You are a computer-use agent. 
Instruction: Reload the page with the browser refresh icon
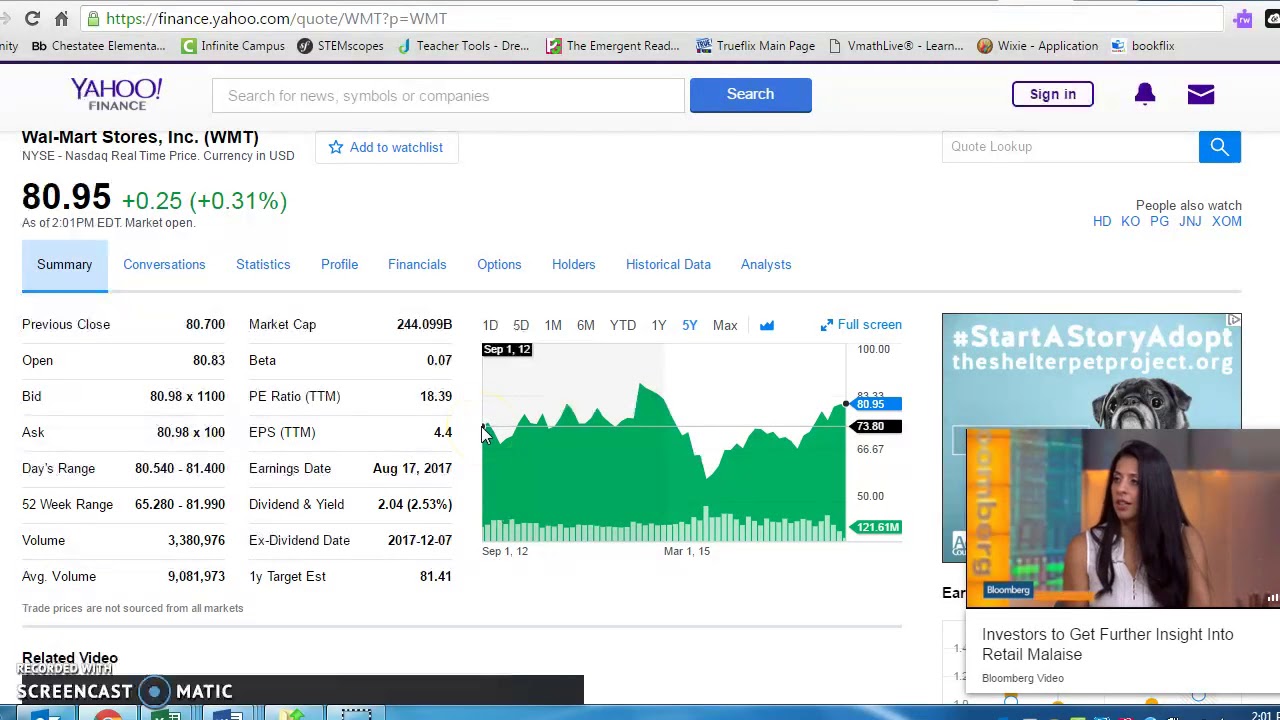(x=32, y=18)
